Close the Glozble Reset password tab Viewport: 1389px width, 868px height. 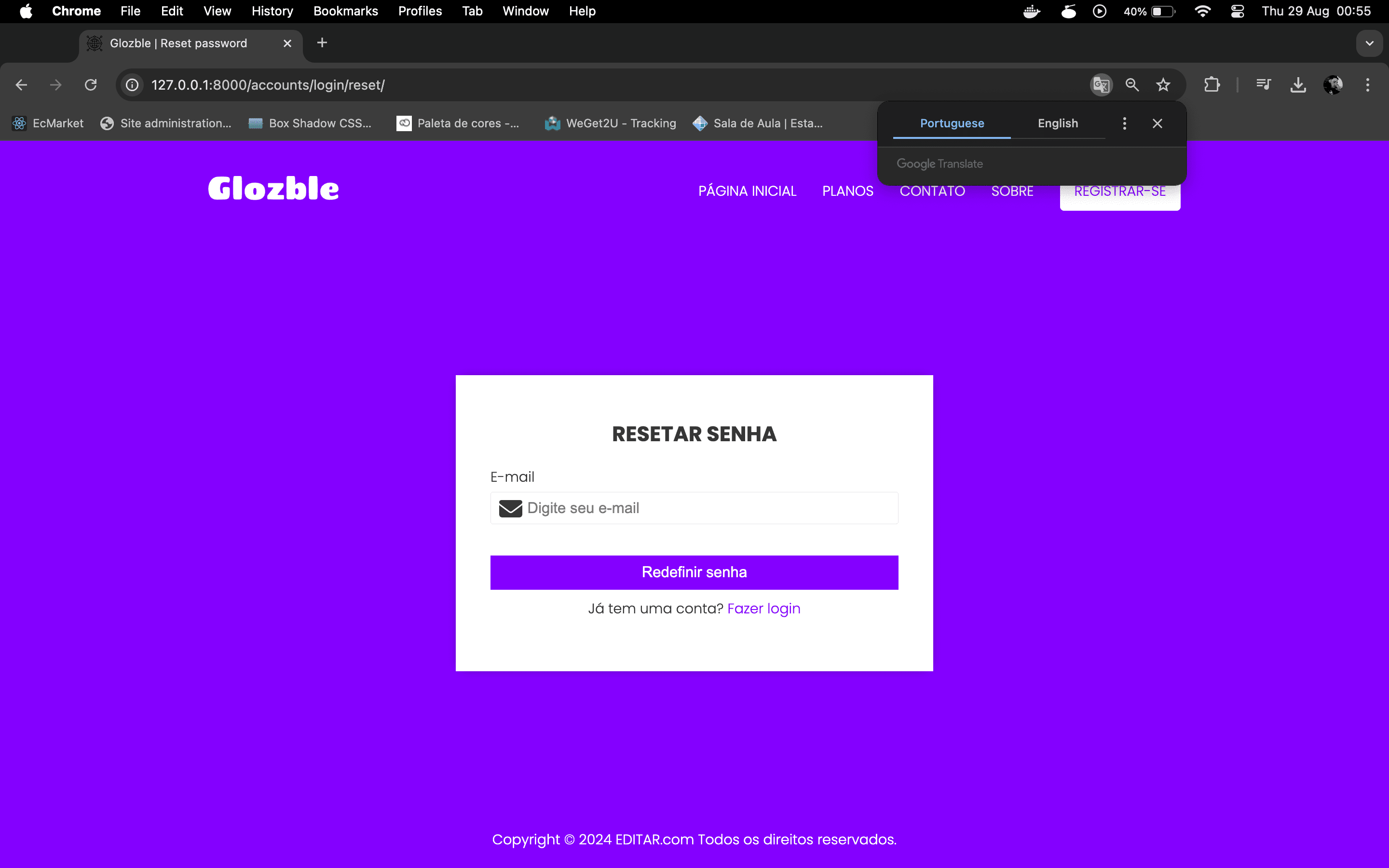287,43
